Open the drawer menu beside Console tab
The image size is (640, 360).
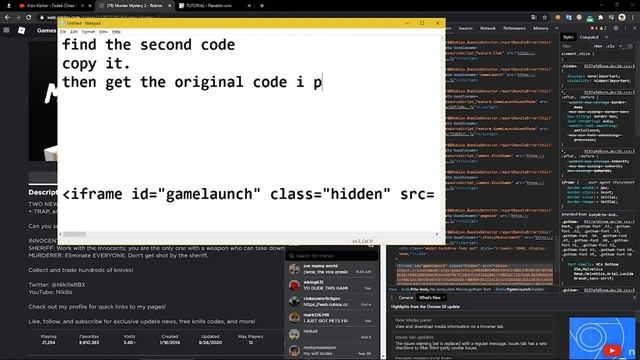click(391, 298)
